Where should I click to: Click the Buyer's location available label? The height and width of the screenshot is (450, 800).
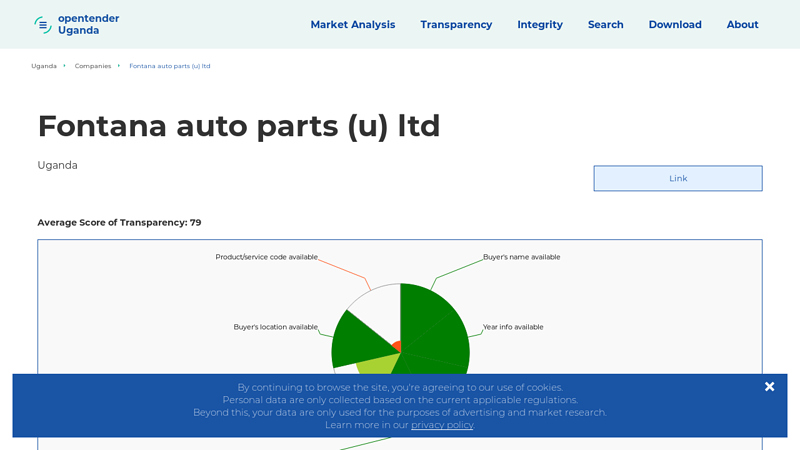click(x=276, y=327)
